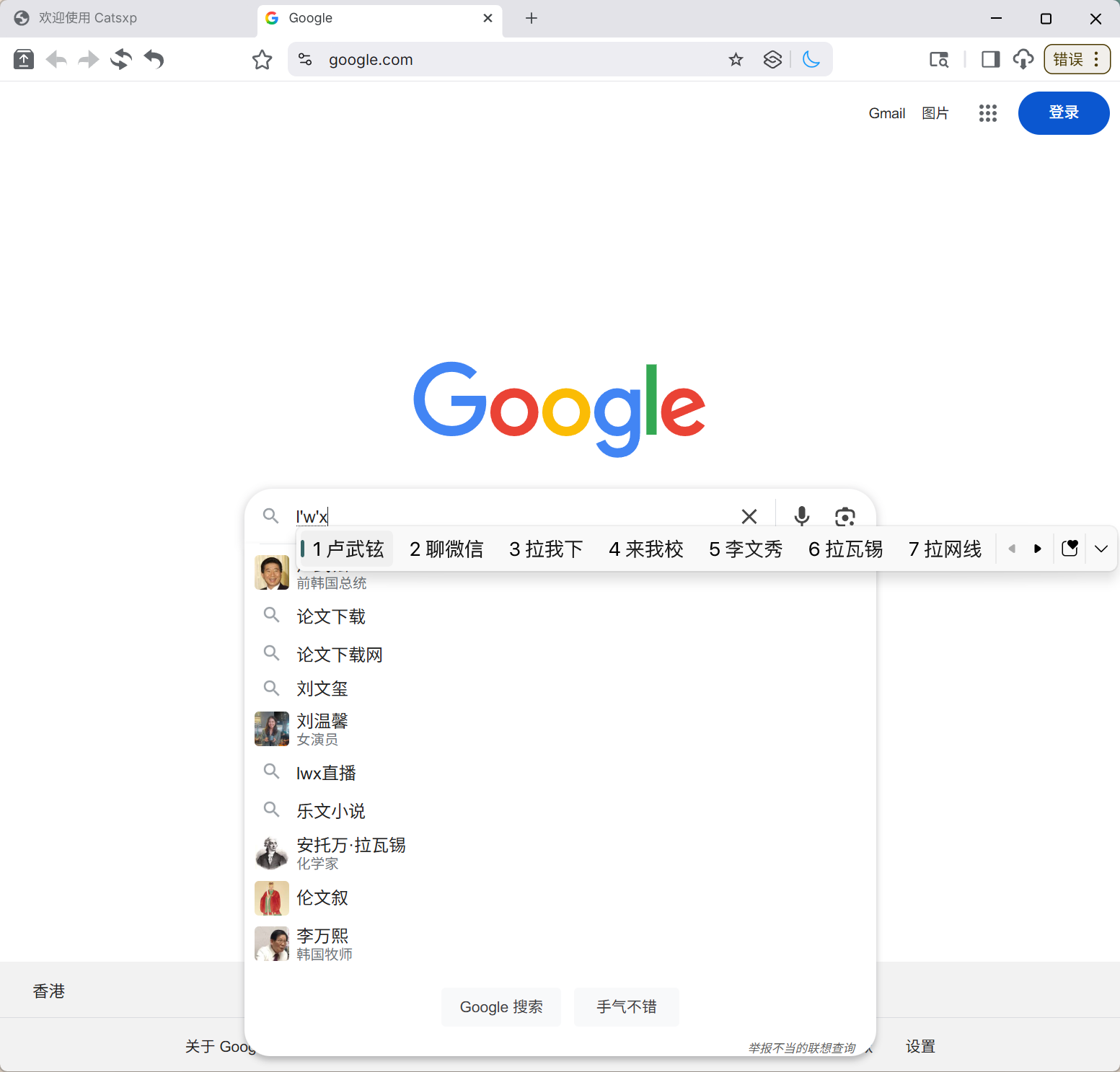The width and height of the screenshot is (1120, 1072).
Task: Go forward using the forward arrow
Action: [88, 59]
